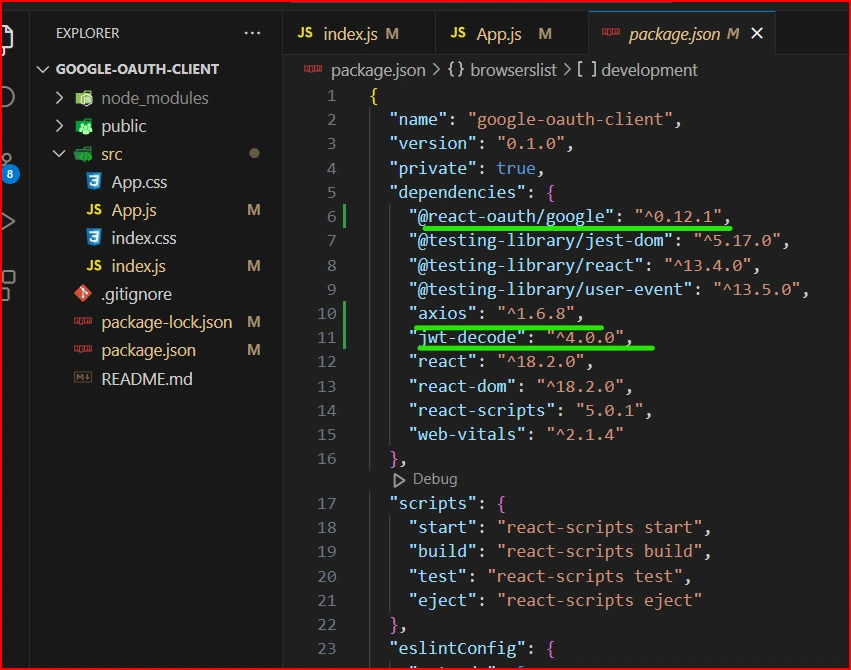851x670 pixels.
Task: Click the npm icon beside package-lock.json
Action: coord(82,321)
